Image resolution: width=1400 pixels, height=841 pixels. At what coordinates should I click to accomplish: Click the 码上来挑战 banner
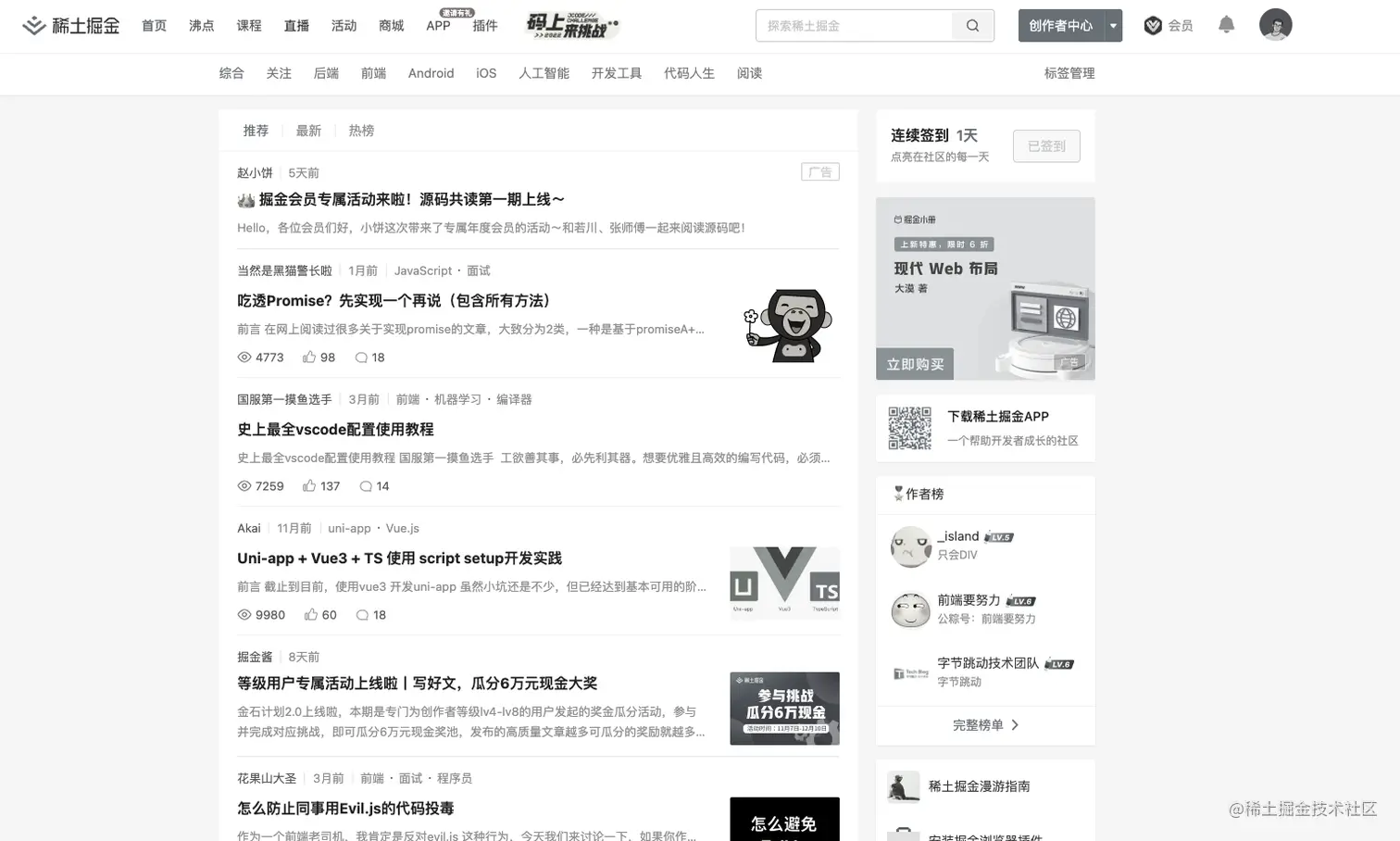(572, 26)
